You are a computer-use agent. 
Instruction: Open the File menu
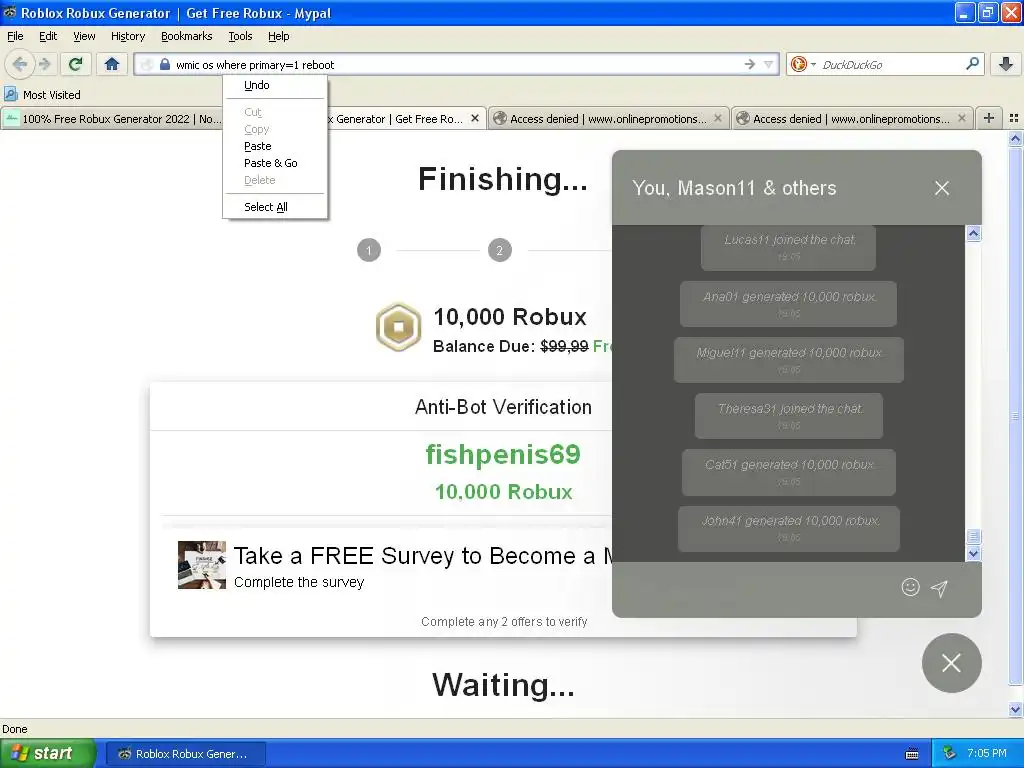15,36
